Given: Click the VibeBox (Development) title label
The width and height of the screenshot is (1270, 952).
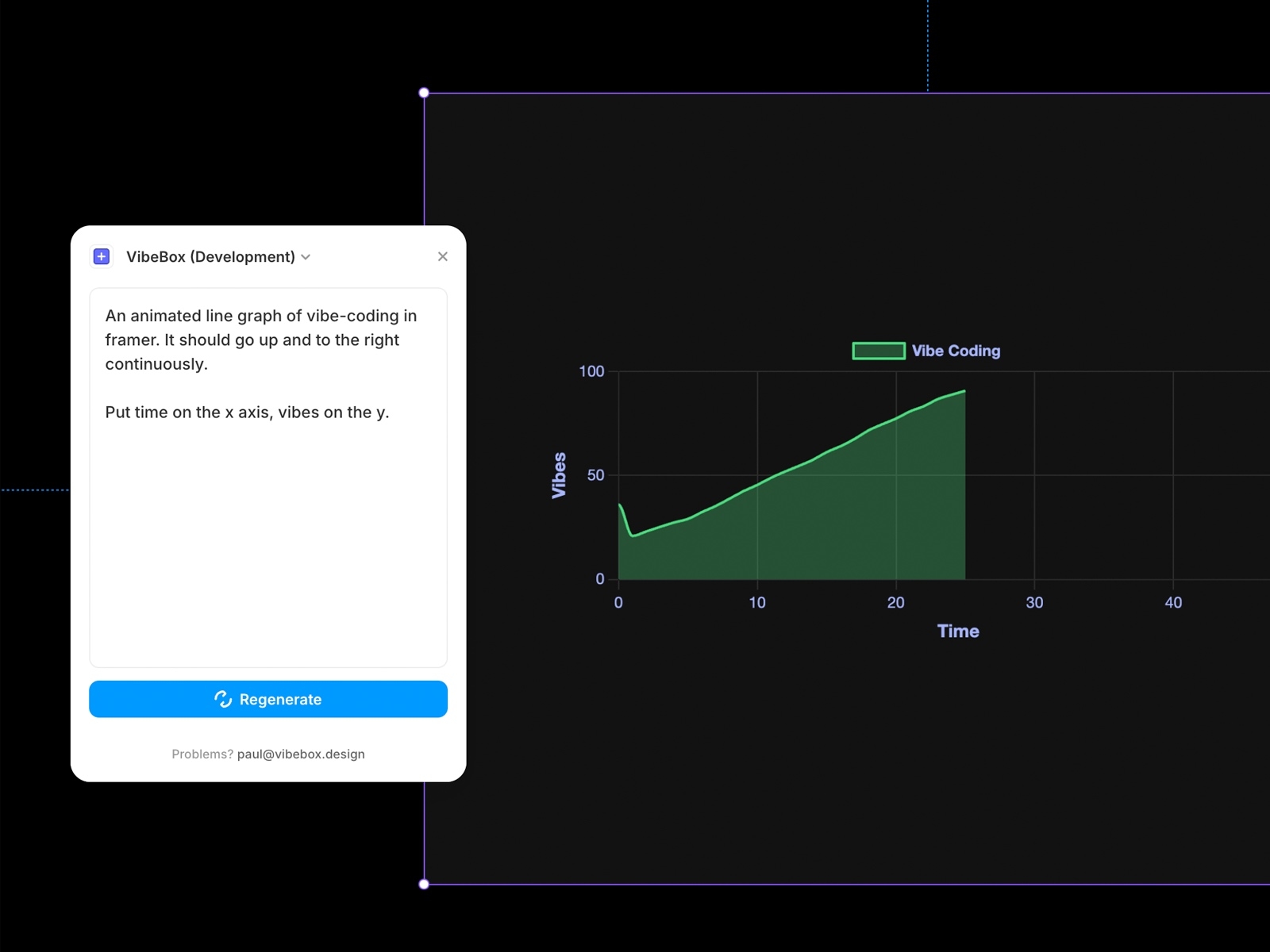Looking at the screenshot, I should point(210,256).
